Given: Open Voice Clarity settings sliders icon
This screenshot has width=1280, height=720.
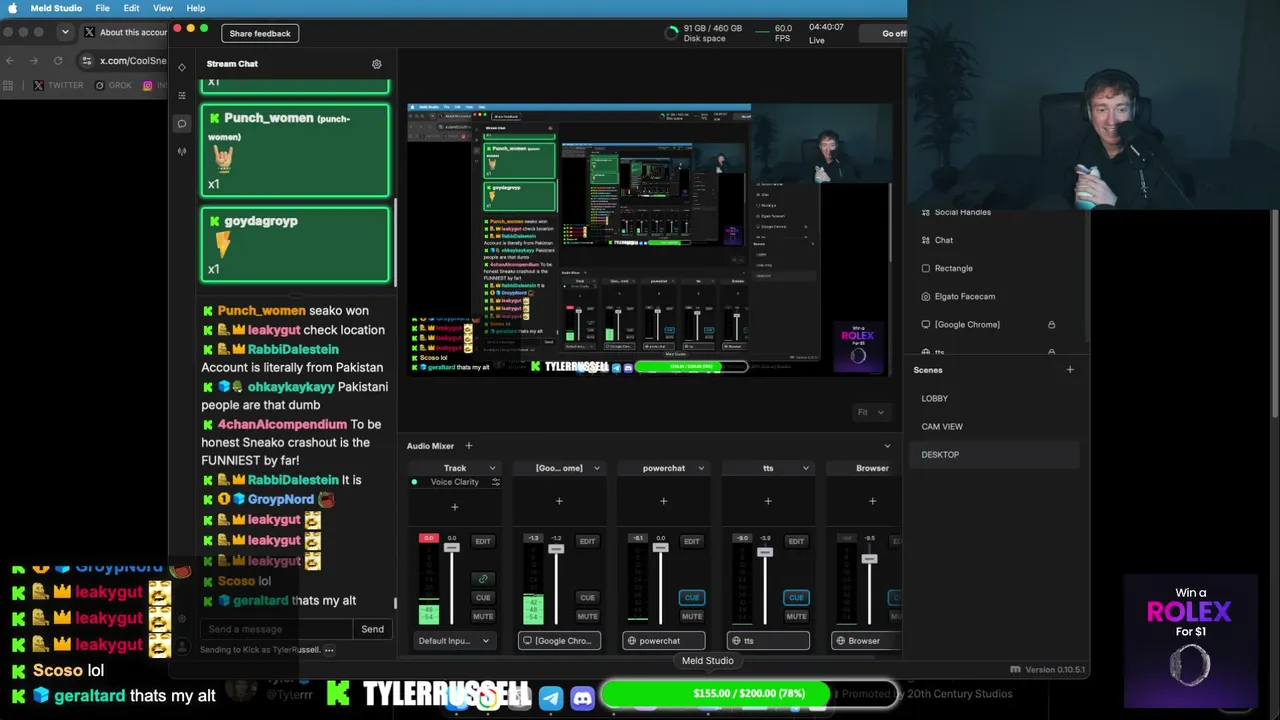Looking at the screenshot, I should pos(495,482).
